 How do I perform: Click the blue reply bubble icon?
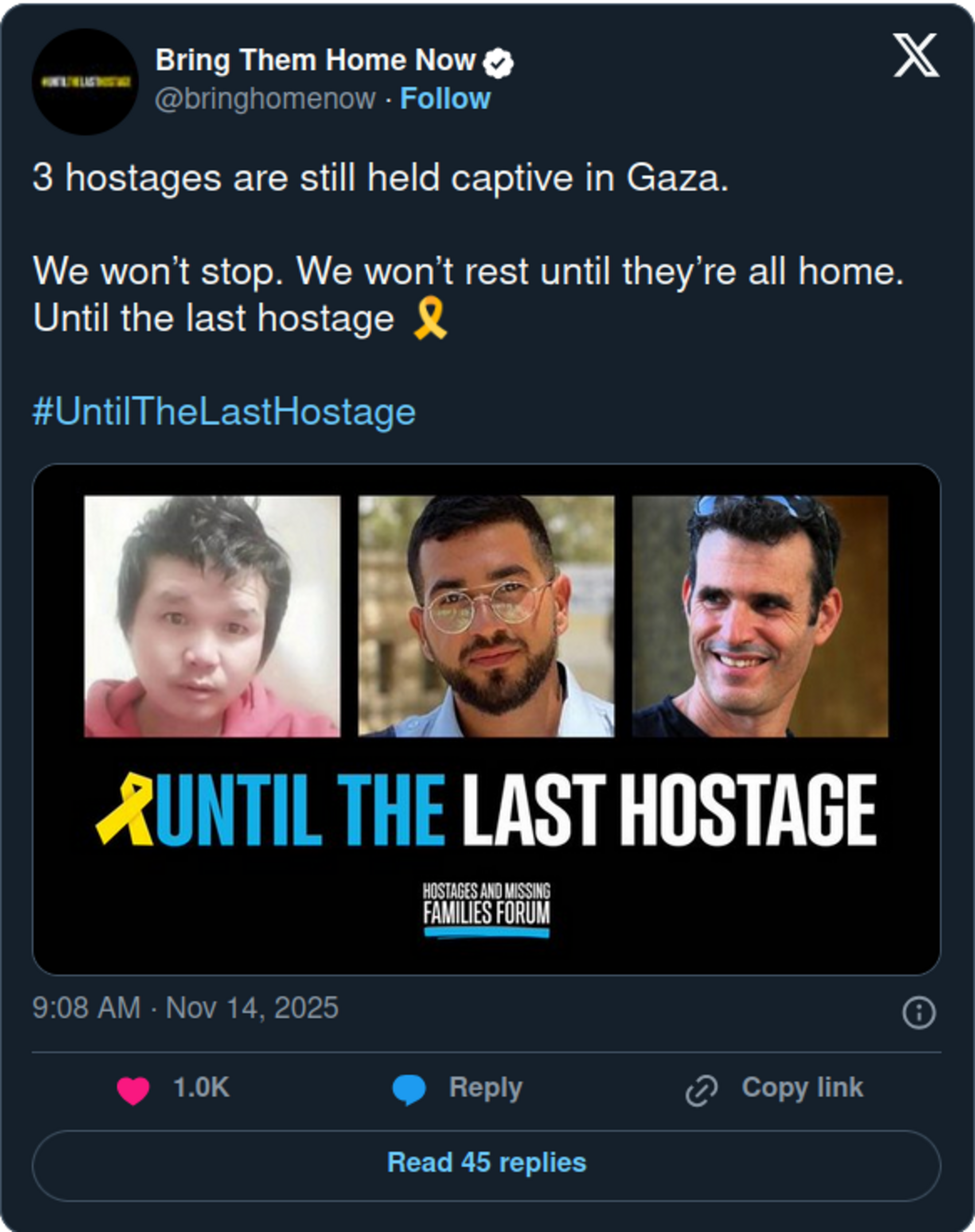(409, 1089)
